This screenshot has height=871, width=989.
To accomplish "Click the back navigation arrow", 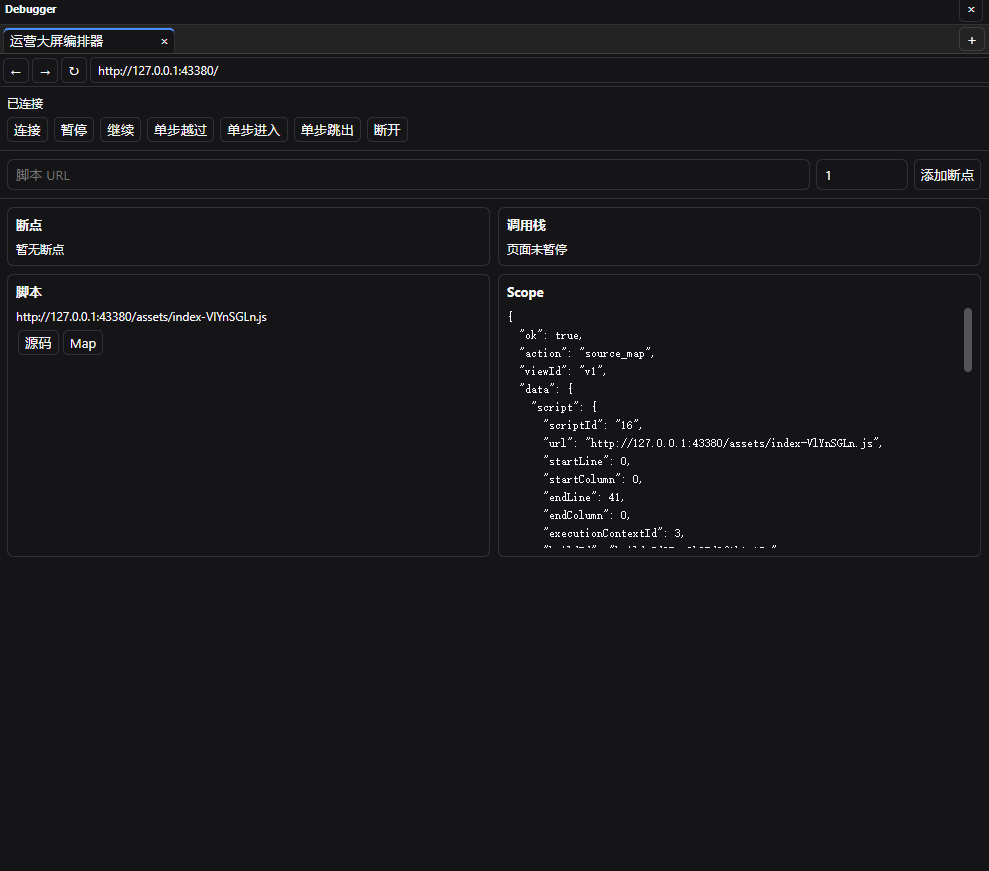I will pyautogui.click(x=16, y=71).
